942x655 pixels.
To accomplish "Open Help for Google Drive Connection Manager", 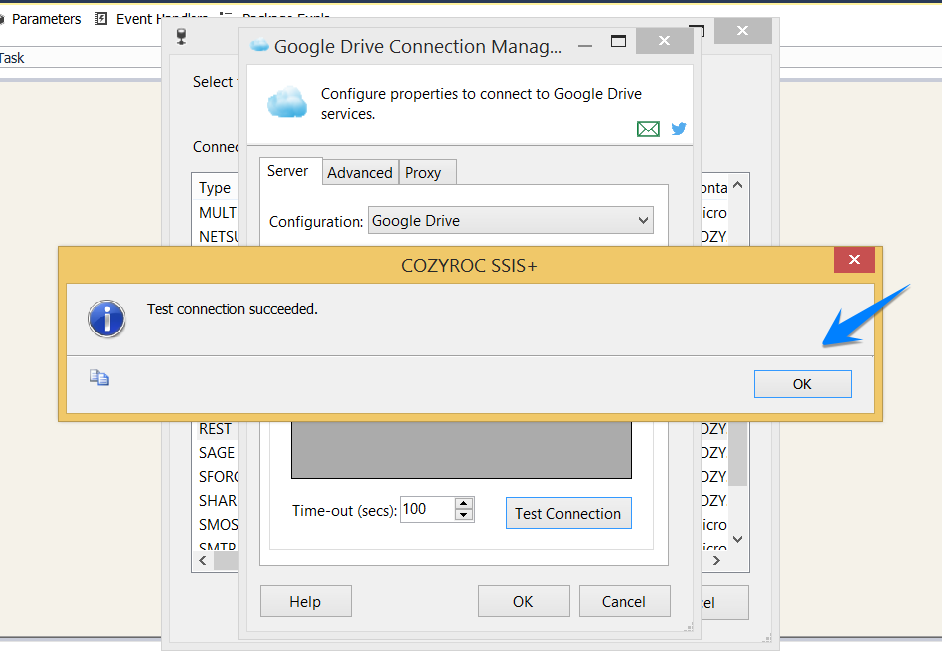I will 305,602.
